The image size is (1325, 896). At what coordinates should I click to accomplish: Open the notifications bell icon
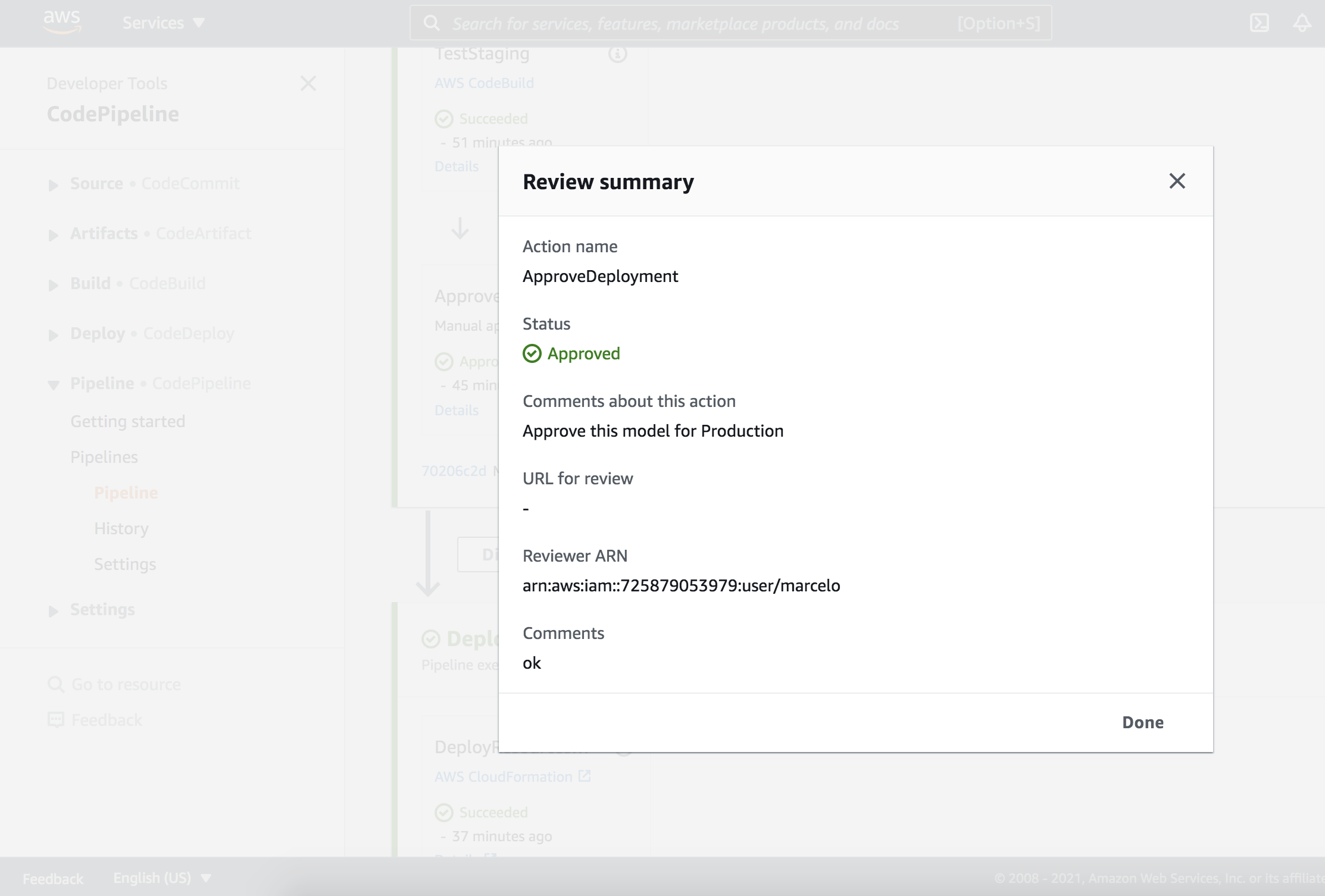(1302, 23)
